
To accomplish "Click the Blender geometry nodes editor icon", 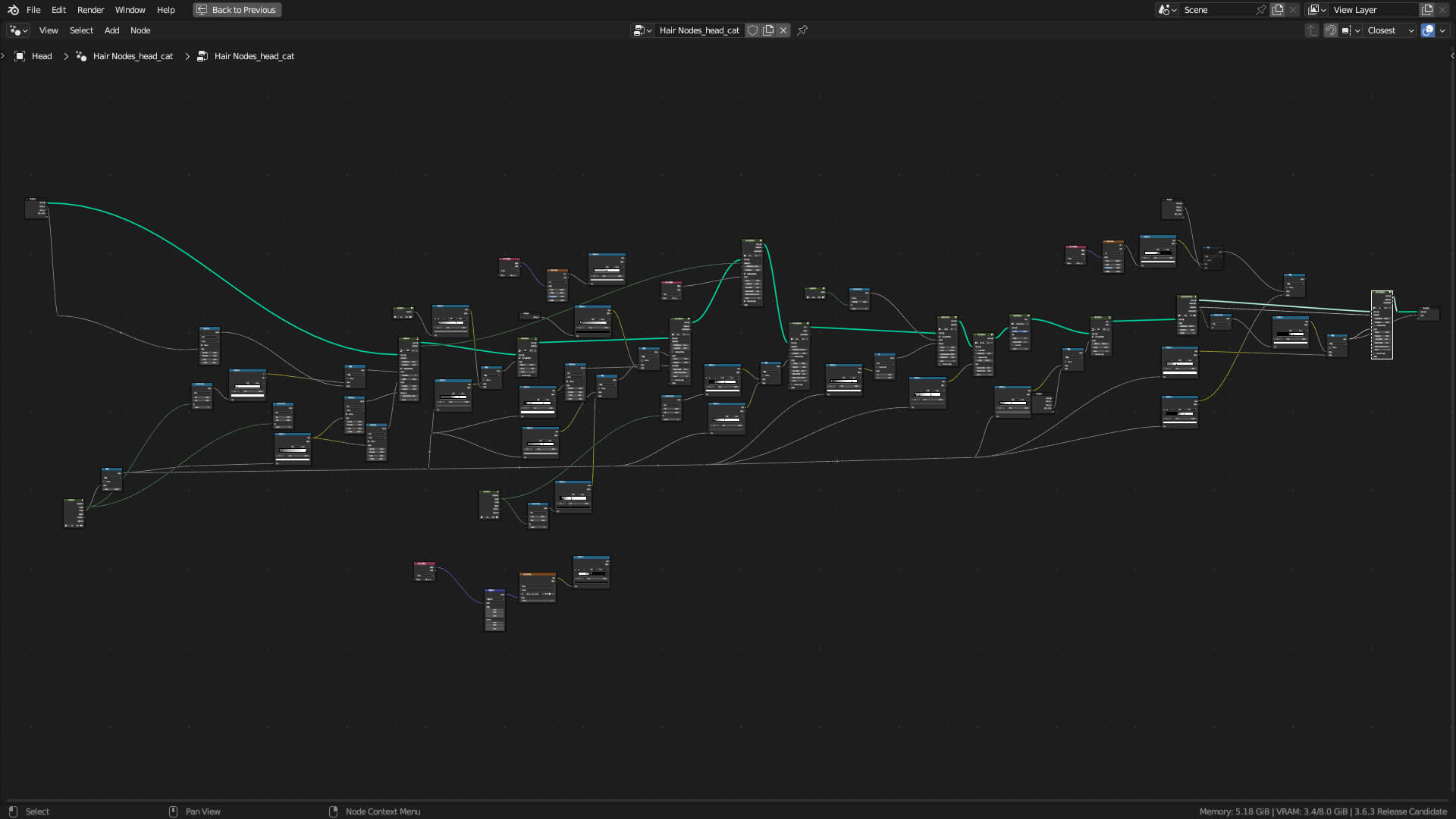I will (x=16, y=30).
